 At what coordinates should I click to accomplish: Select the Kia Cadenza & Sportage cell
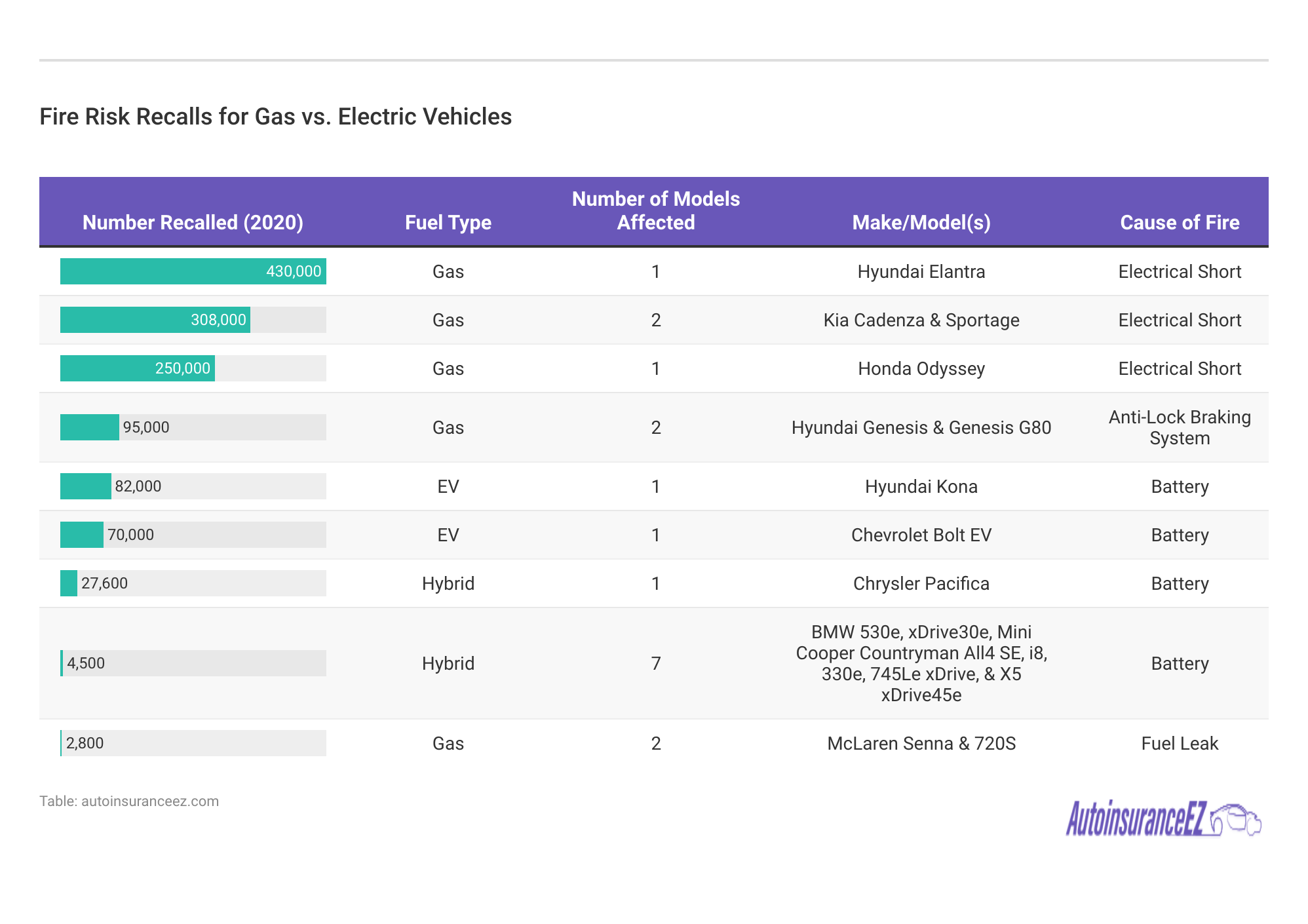(921, 320)
